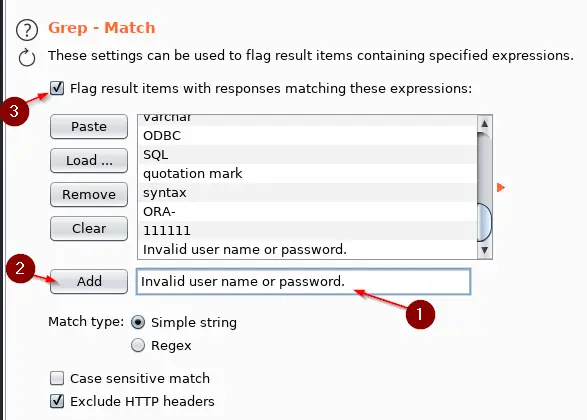The image size is (587, 420).
Task: Click the Remove button
Action: tap(89, 195)
